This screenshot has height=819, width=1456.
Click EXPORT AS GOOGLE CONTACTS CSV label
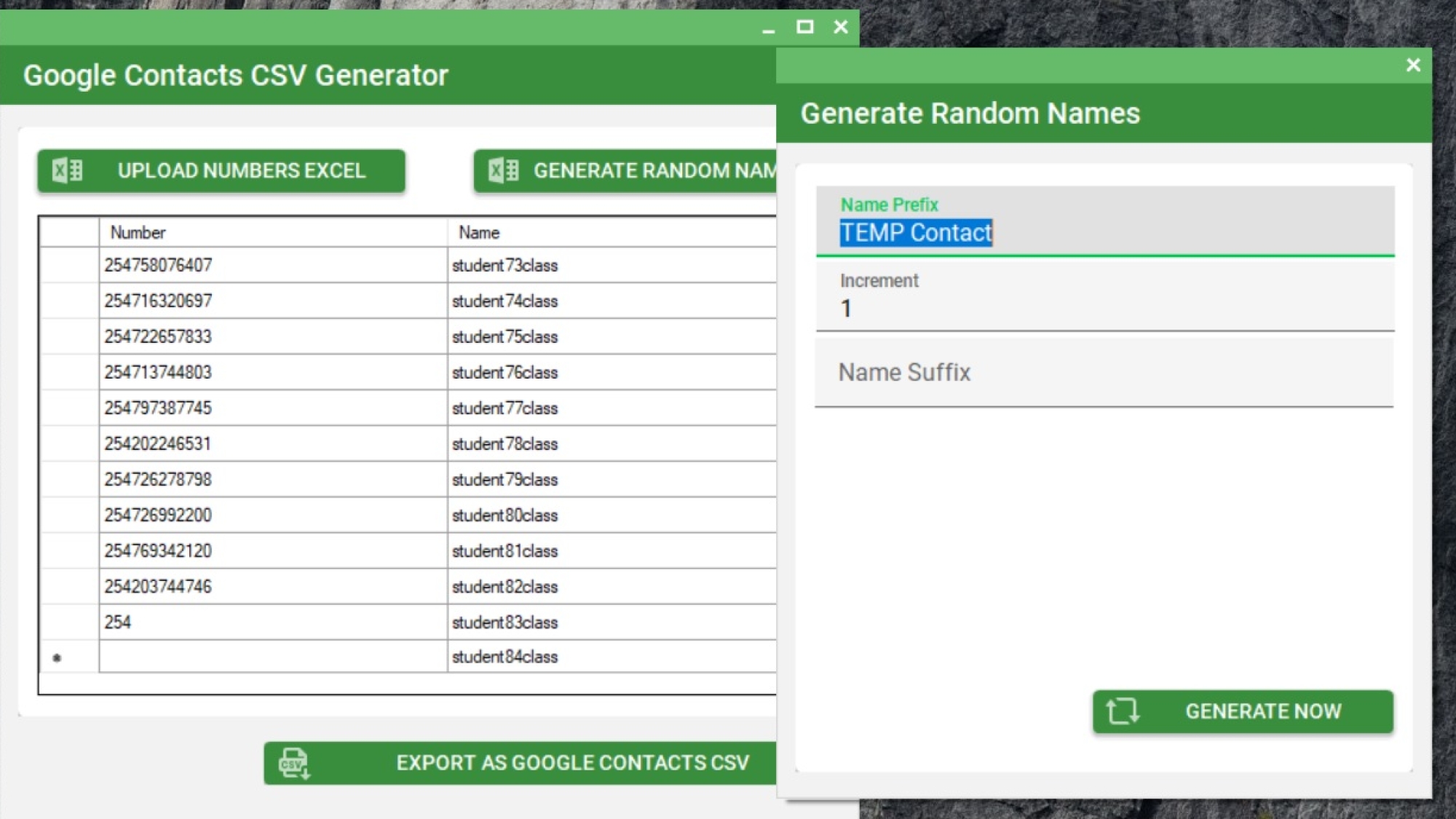572,763
